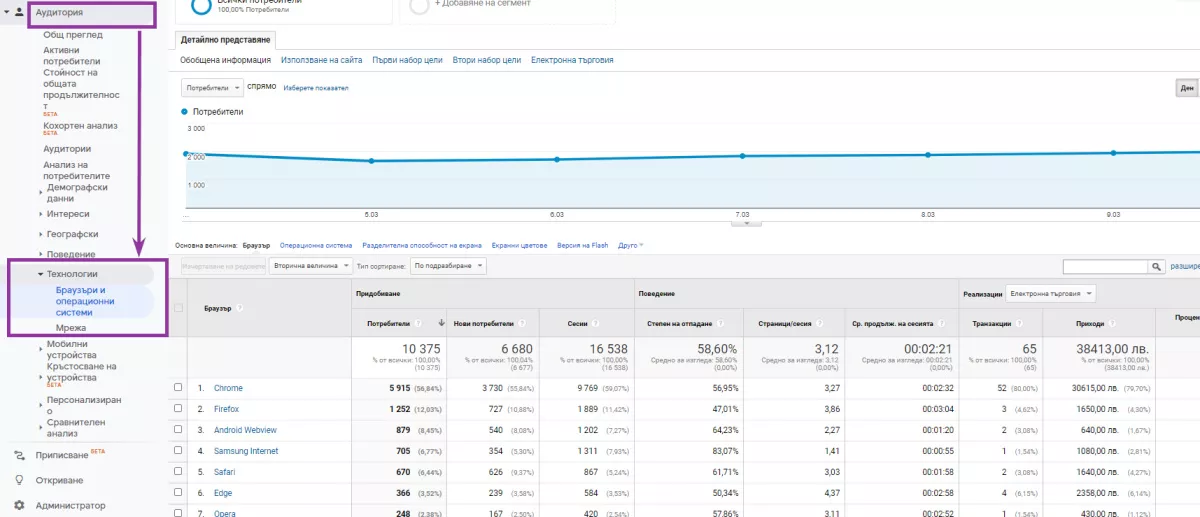1200x517 pixels.
Task: Switch to the Използване на сайта tab
Action: [x=322, y=60]
